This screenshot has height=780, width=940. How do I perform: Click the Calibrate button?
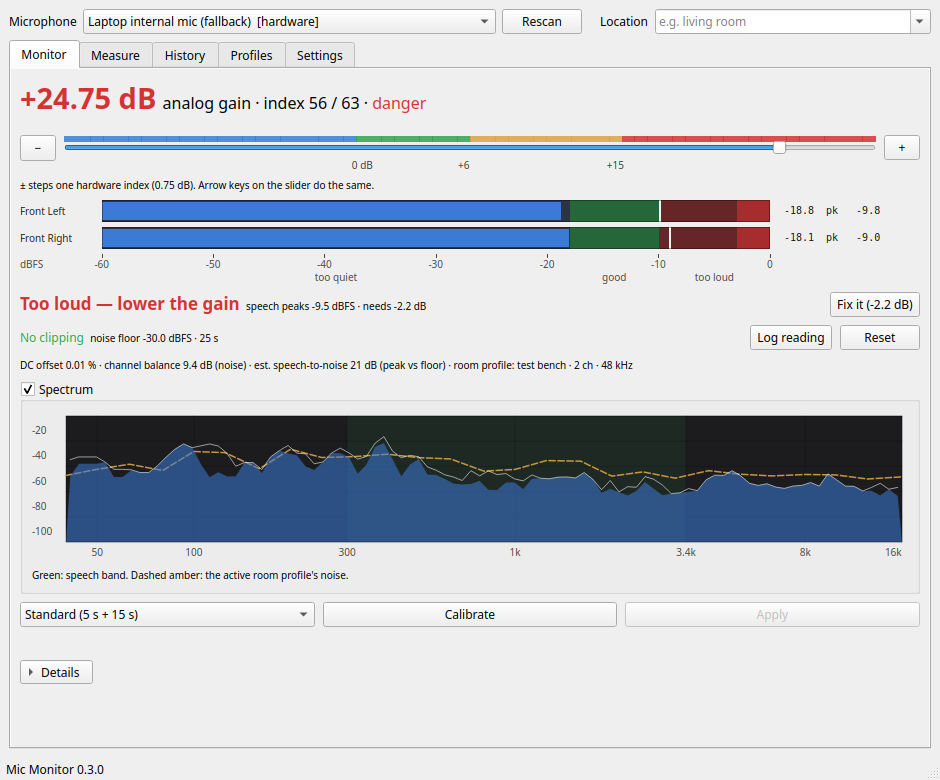[x=469, y=615]
